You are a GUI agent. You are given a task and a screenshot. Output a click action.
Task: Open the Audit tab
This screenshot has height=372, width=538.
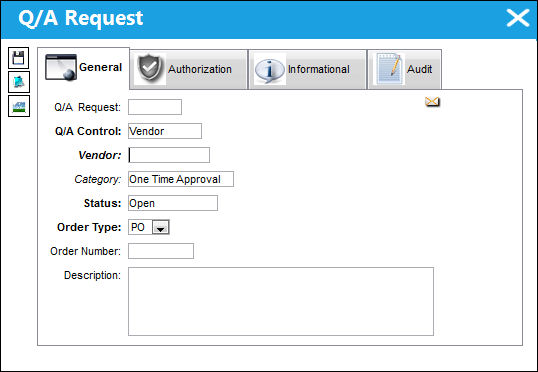pyautogui.click(x=405, y=69)
